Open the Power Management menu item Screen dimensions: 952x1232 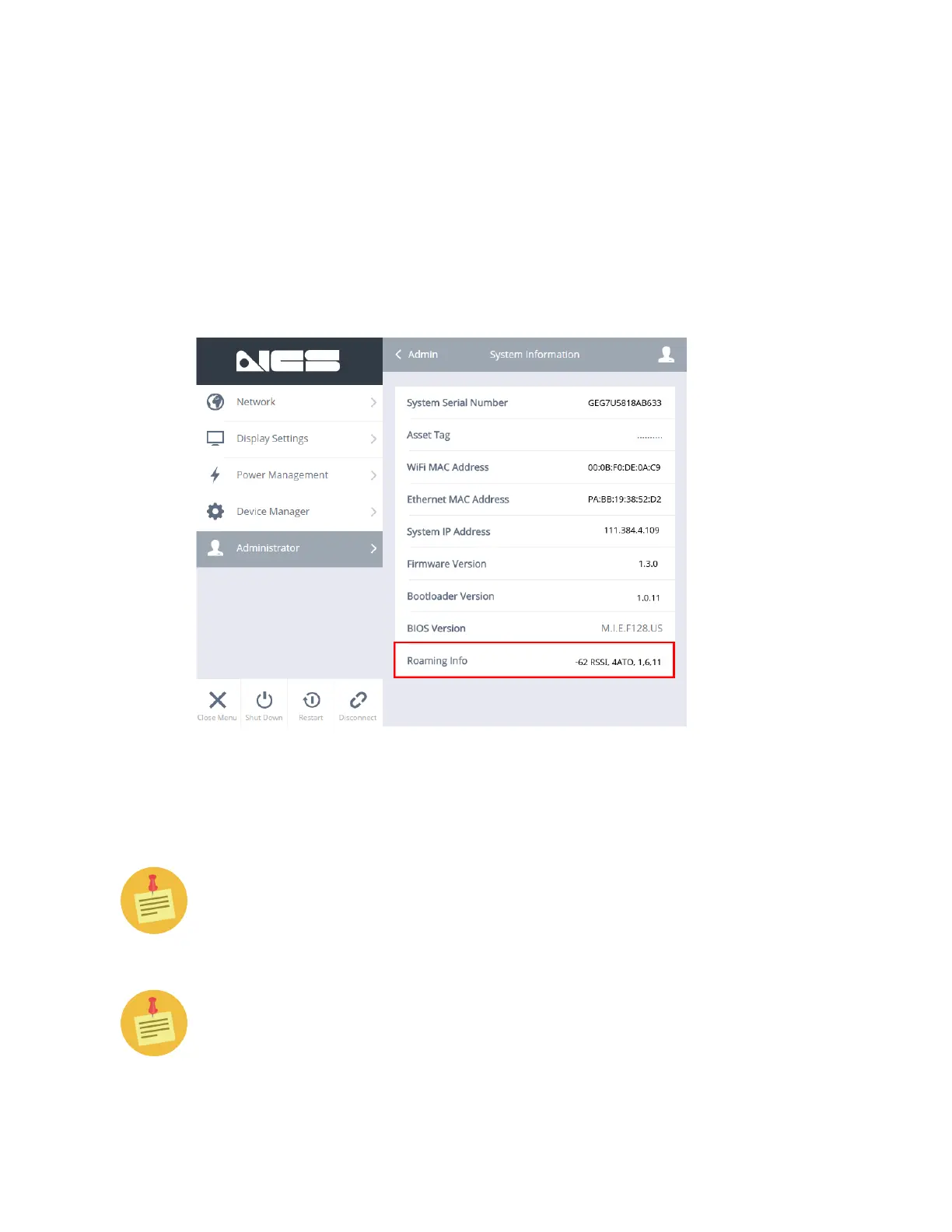[289, 475]
